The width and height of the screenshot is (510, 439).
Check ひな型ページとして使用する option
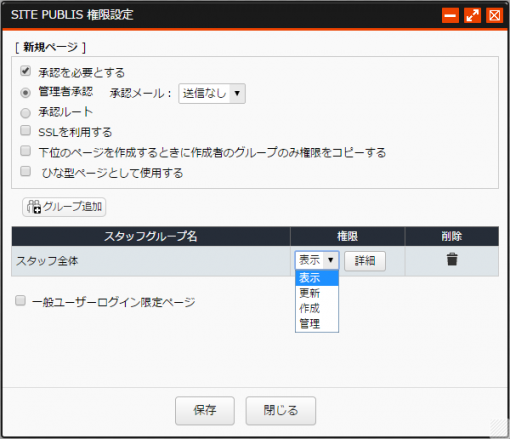[26, 171]
